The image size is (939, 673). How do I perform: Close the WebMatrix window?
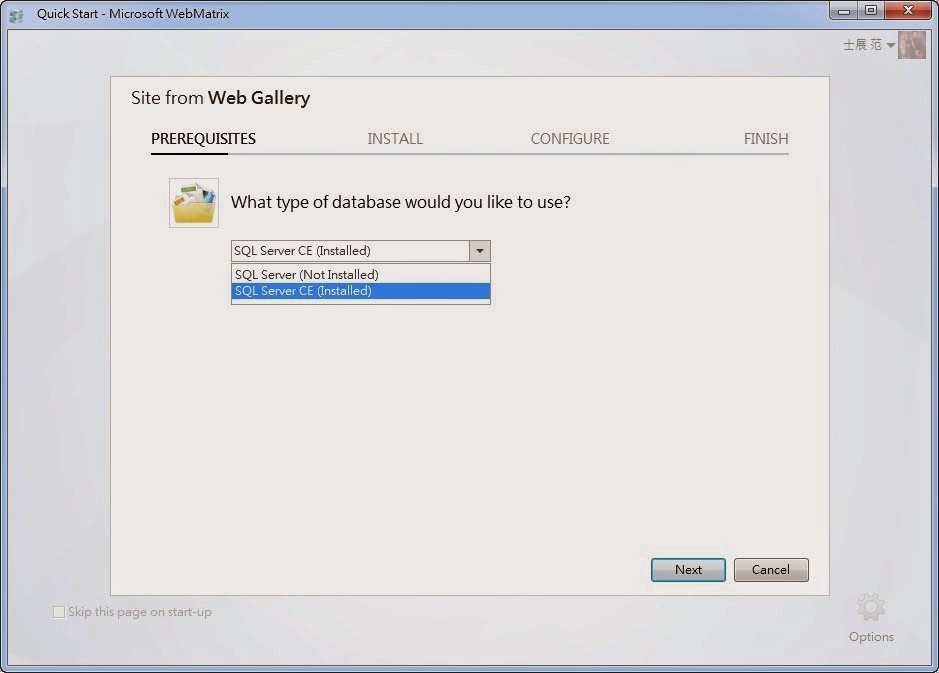point(908,11)
